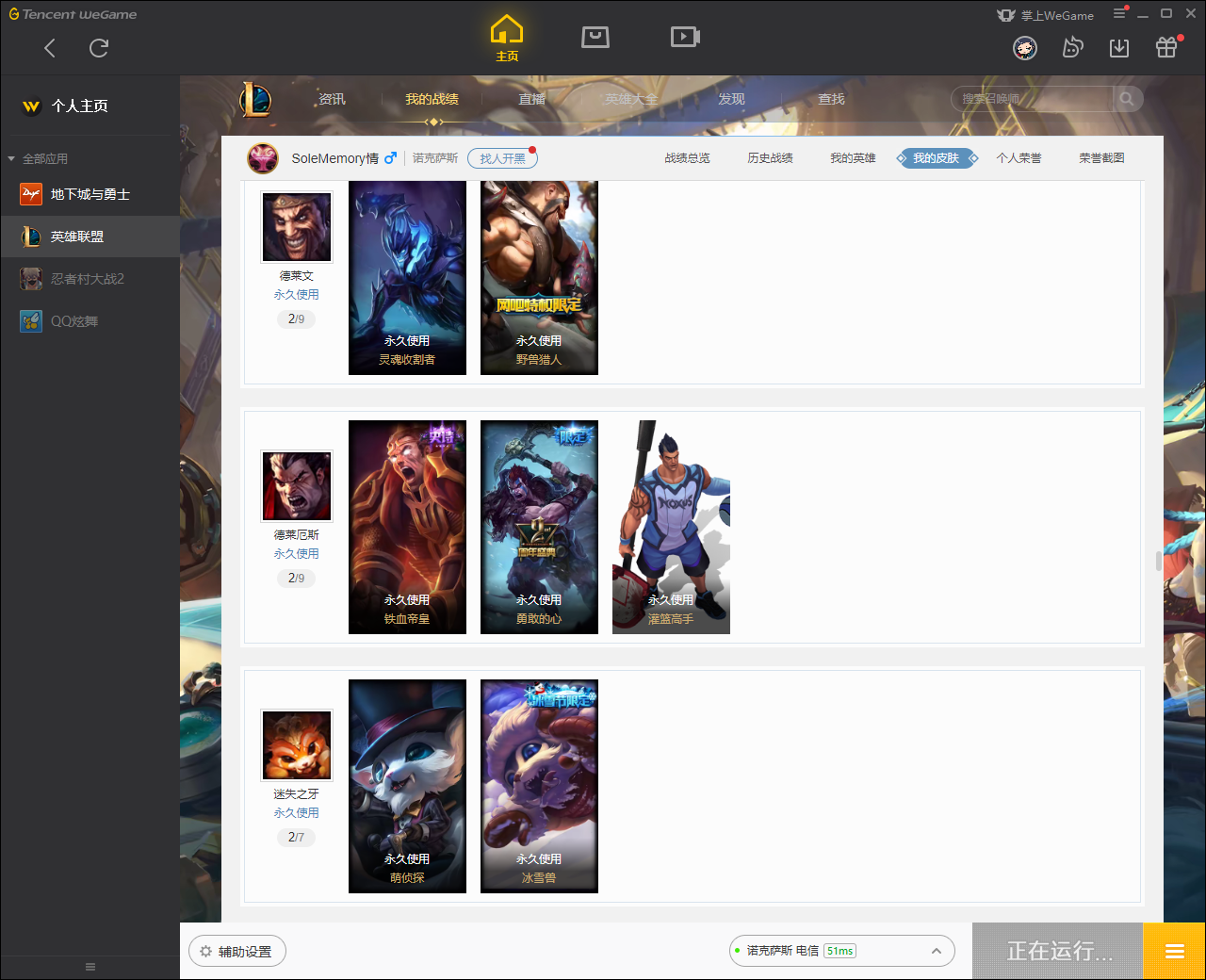Viewport: 1206px width, 980px height.
Task: Expand the 诺克萨斯 电信 server dropdown
Action: [x=937, y=951]
